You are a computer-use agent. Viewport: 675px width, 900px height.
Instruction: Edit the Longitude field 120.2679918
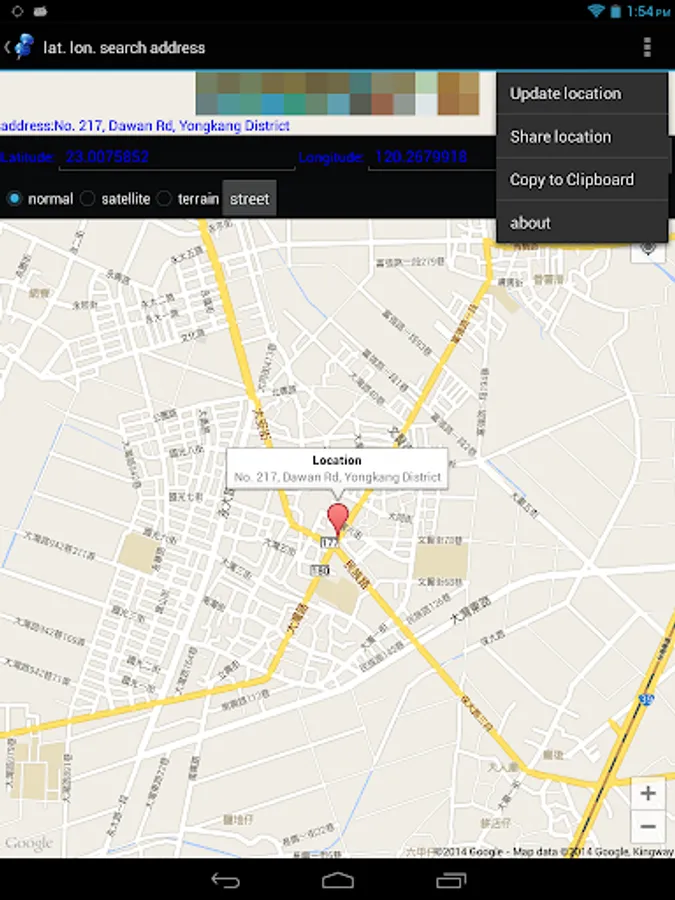[x=432, y=157]
